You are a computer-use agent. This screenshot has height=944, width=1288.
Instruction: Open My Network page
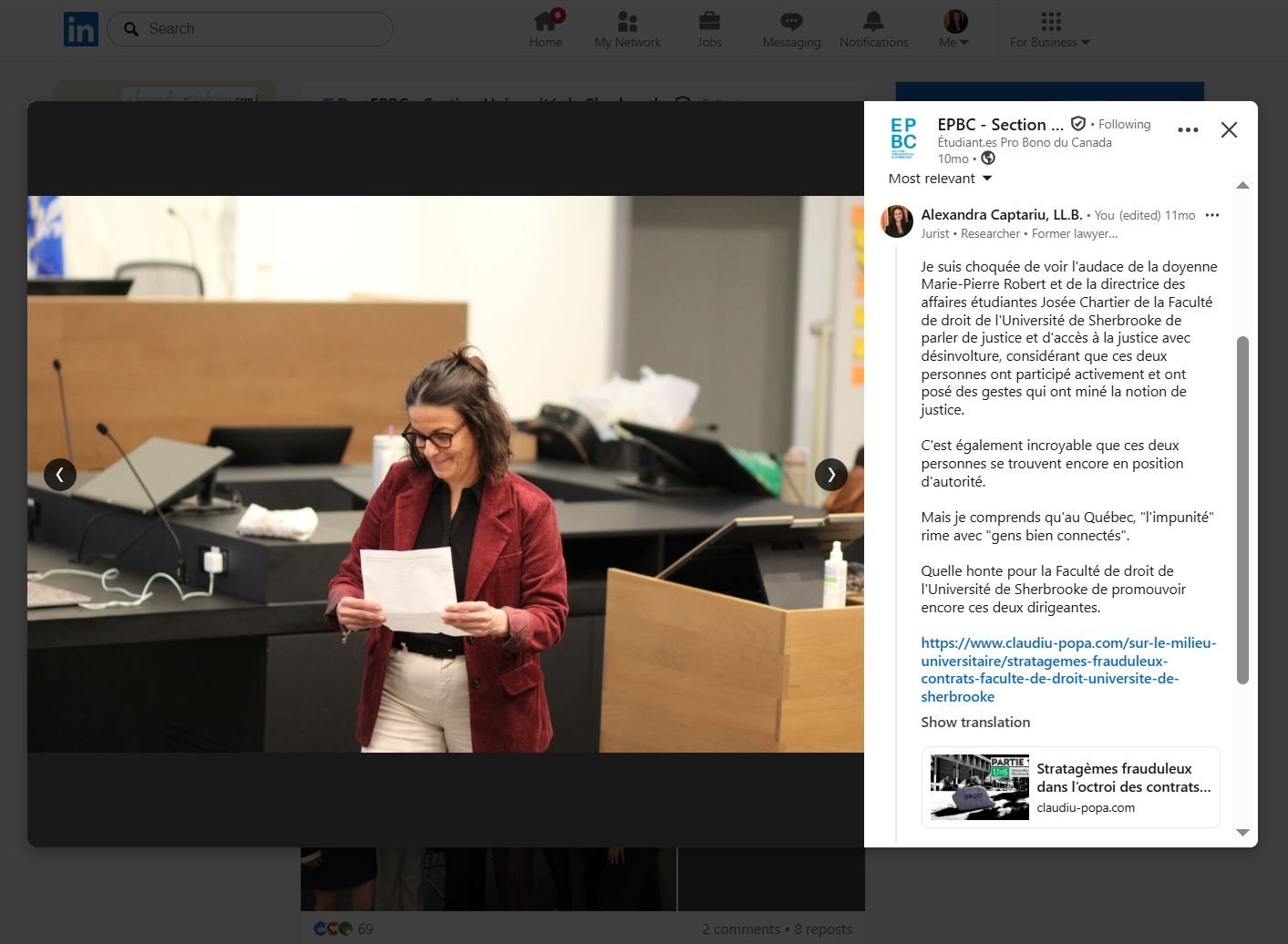[x=627, y=29]
